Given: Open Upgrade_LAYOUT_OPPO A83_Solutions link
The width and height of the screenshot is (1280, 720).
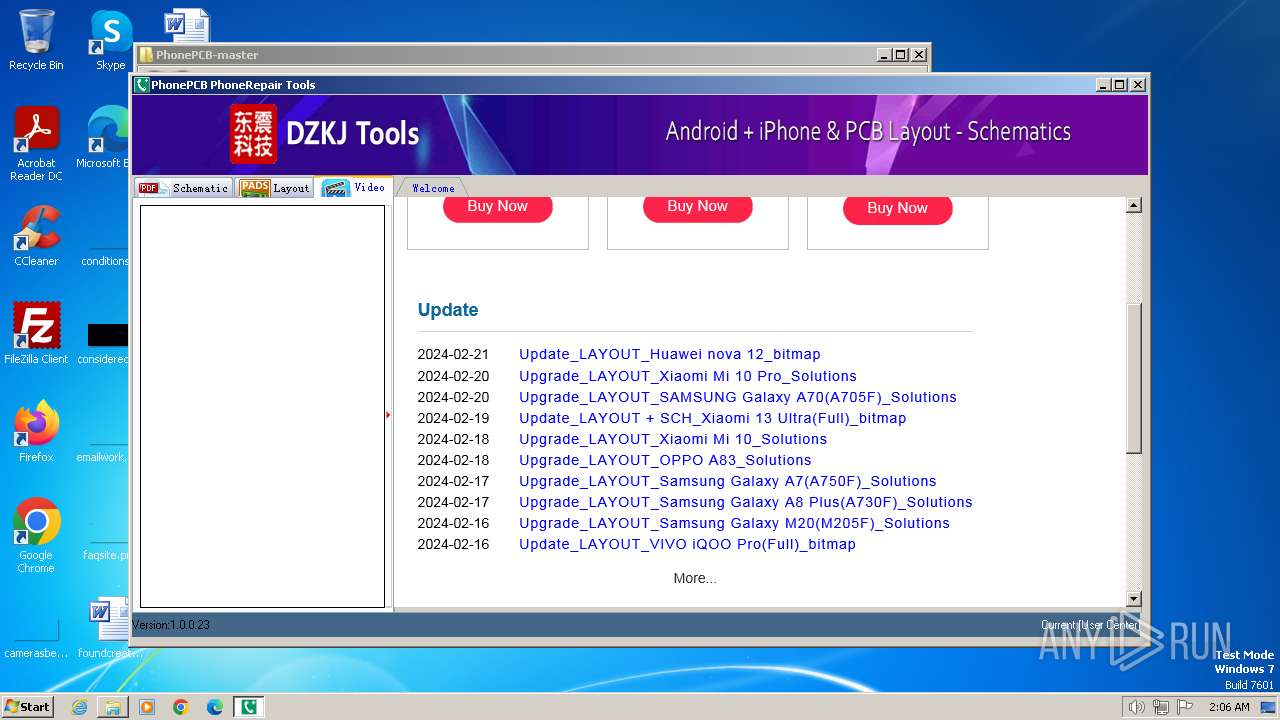Looking at the screenshot, I should click(x=665, y=460).
